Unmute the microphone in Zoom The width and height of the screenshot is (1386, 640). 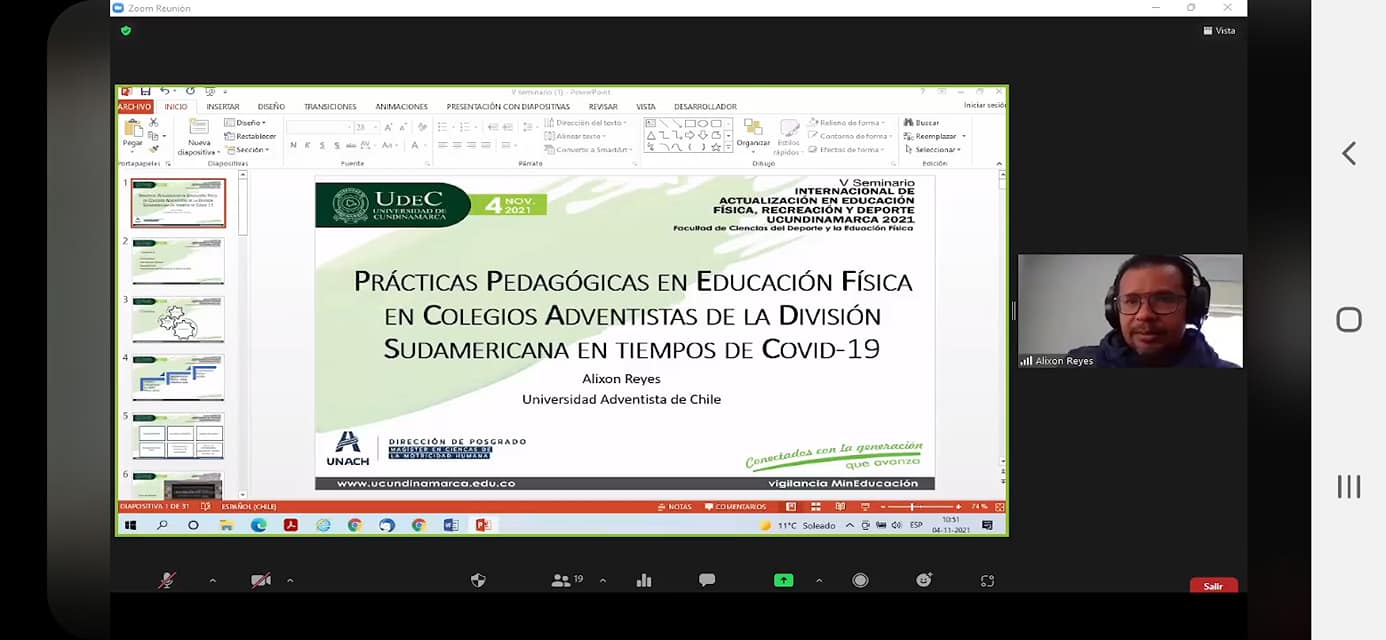pyautogui.click(x=166, y=580)
